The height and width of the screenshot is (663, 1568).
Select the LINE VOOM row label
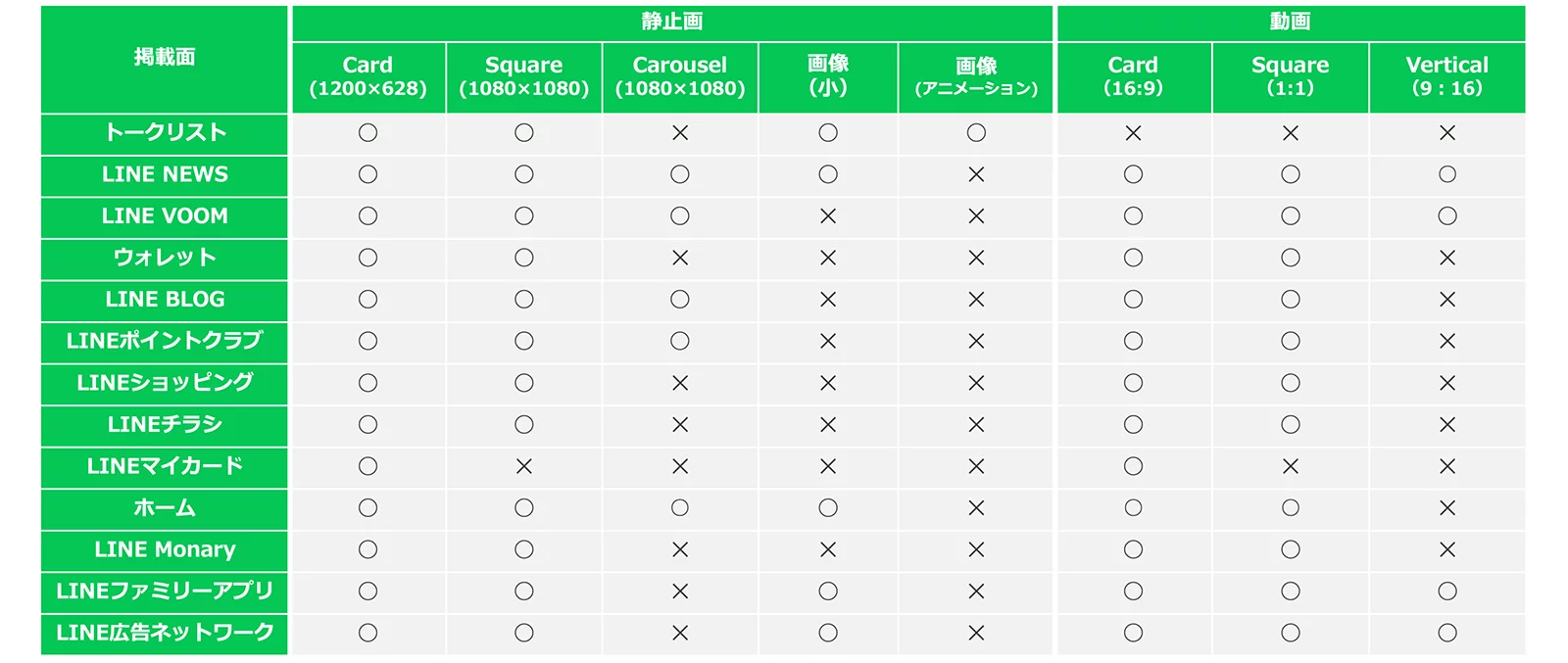pos(165,216)
